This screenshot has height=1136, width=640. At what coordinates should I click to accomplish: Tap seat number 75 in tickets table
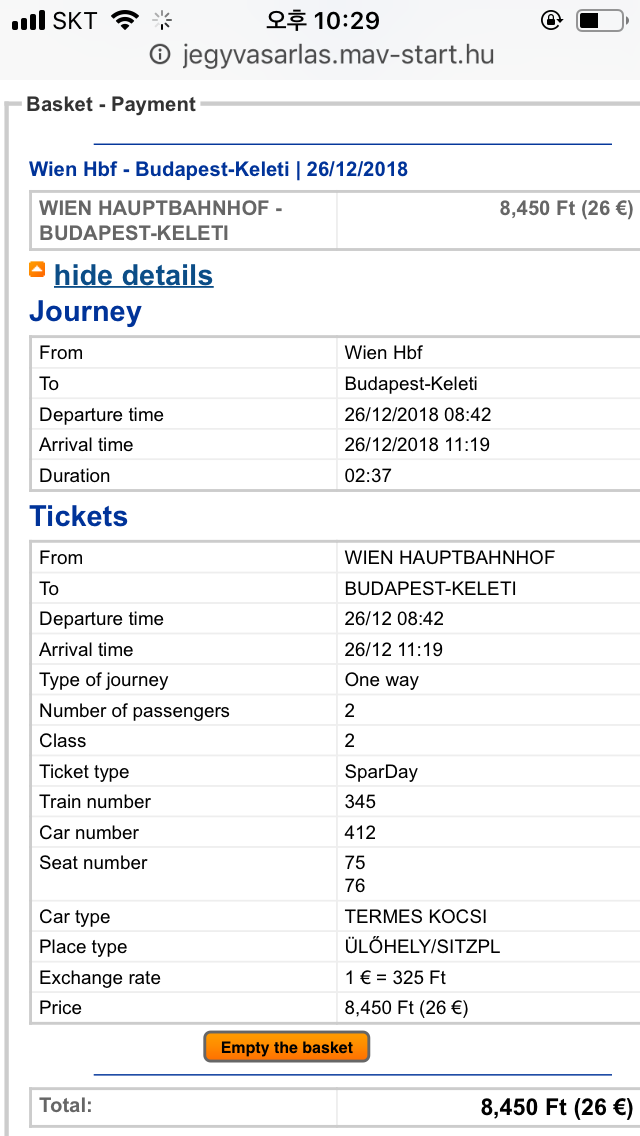click(355, 863)
